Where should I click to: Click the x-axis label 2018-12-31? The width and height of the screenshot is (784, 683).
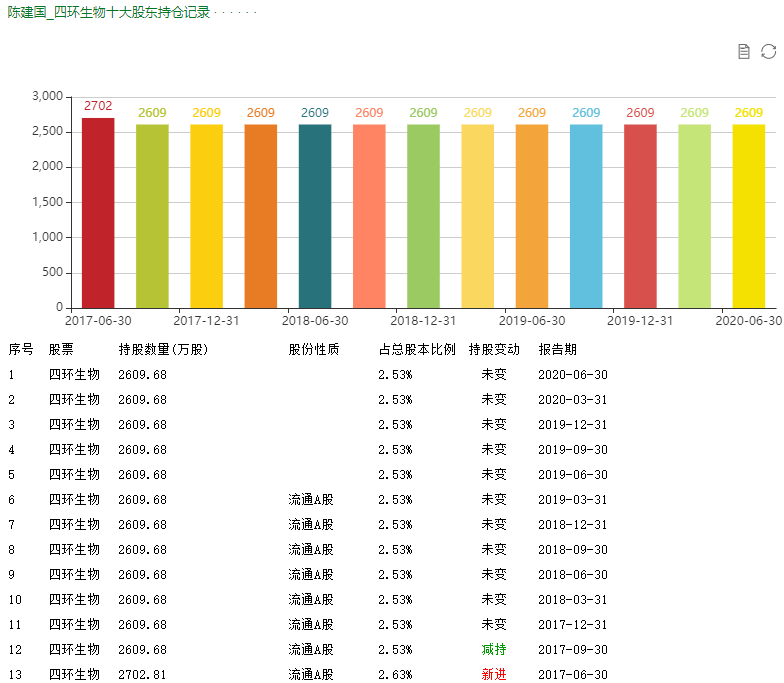coord(423,320)
